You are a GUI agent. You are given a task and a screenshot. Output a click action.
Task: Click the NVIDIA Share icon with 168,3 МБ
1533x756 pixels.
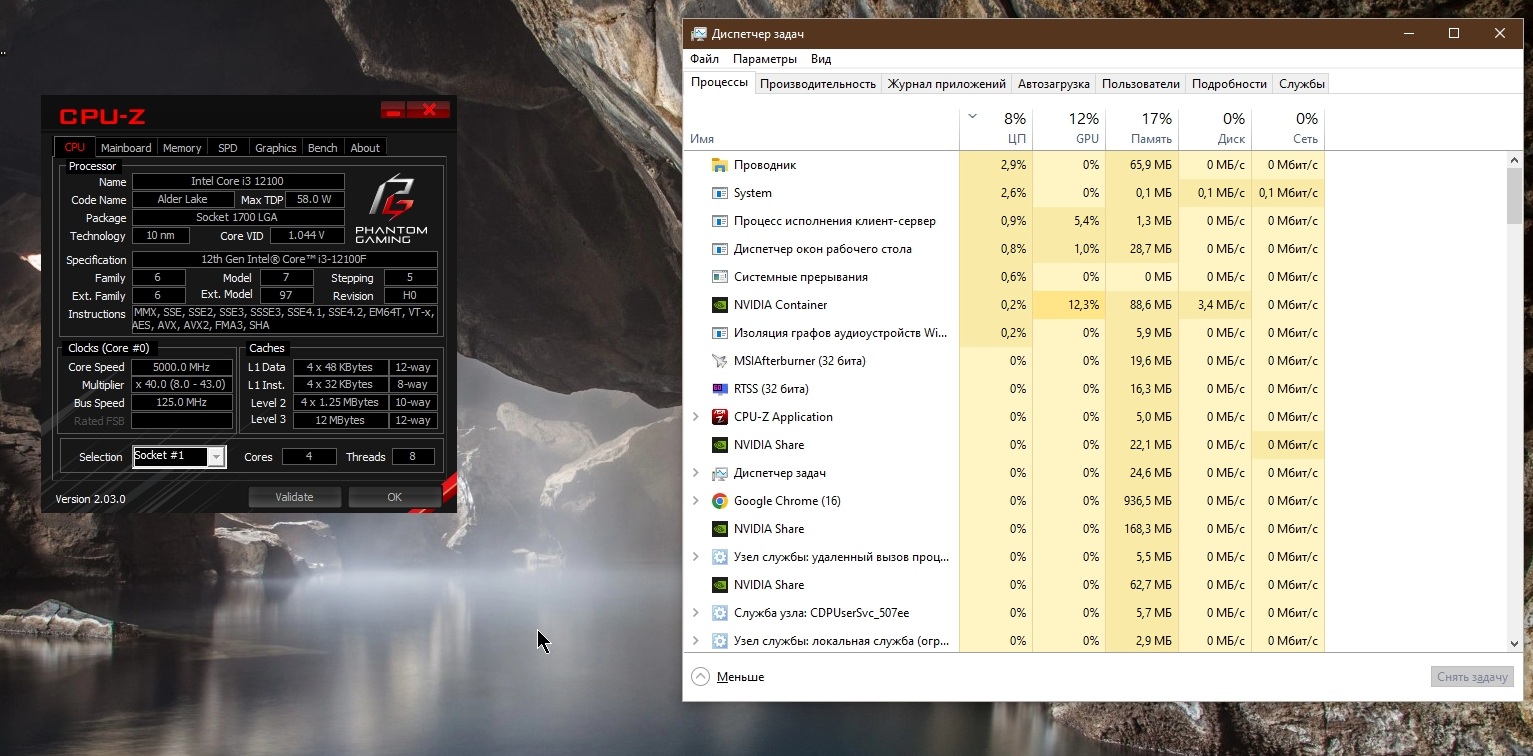click(719, 529)
